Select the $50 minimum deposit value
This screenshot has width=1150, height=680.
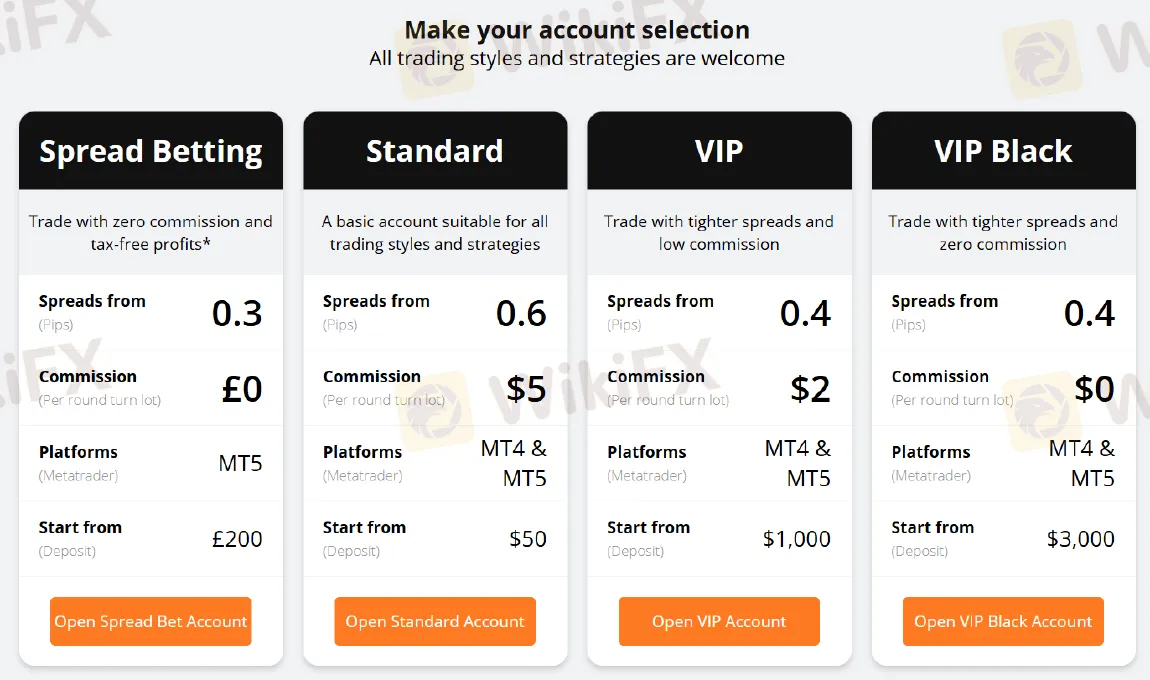pyautogui.click(x=528, y=539)
